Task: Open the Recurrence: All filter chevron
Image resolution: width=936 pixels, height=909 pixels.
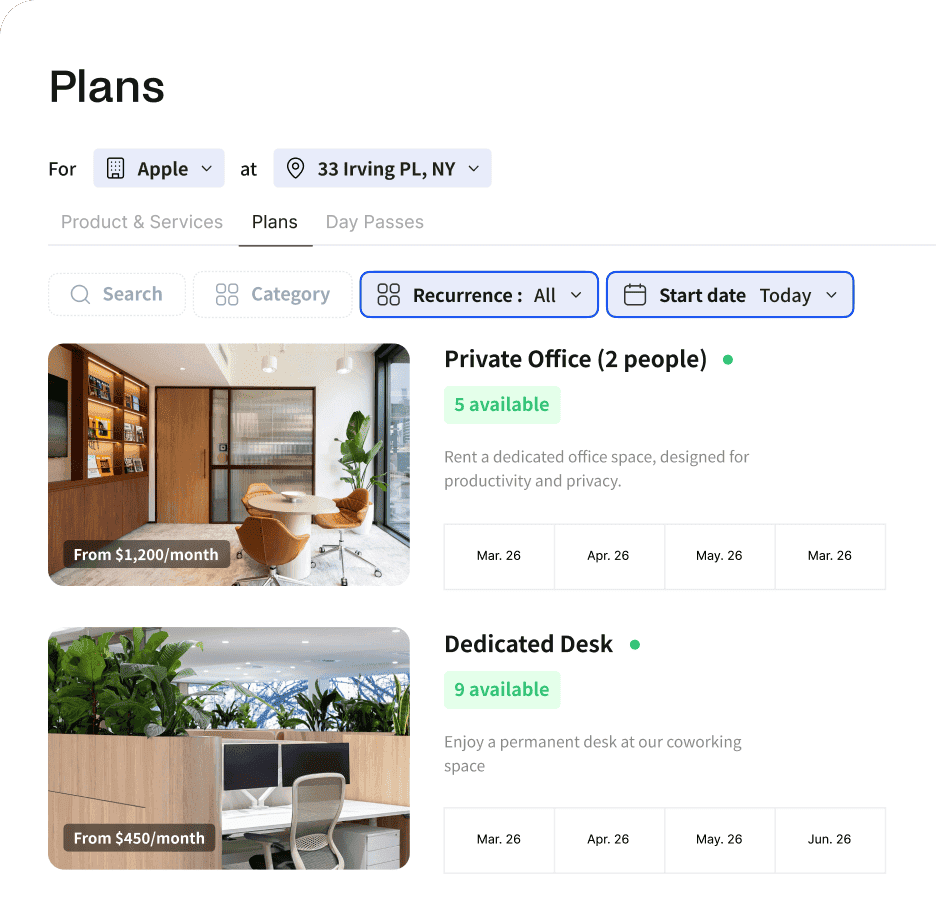Action: pos(576,295)
